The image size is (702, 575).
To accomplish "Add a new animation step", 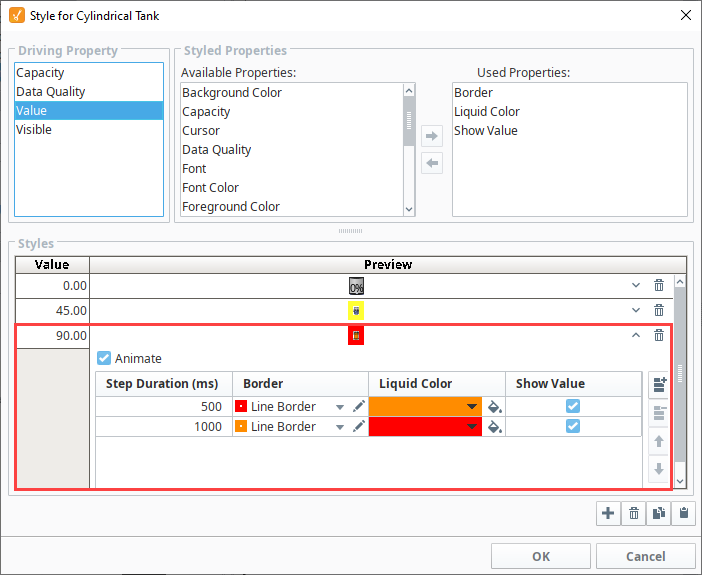I will tap(659, 385).
